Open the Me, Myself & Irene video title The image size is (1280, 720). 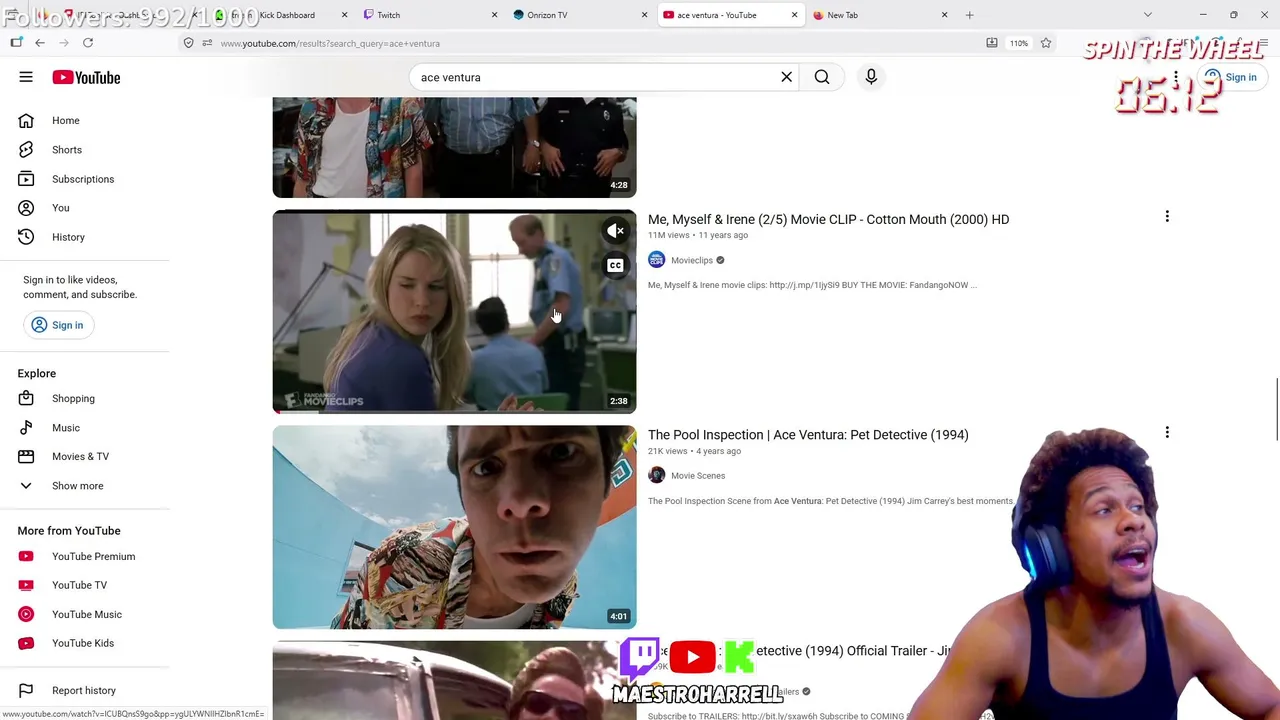click(x=828, y=219)
